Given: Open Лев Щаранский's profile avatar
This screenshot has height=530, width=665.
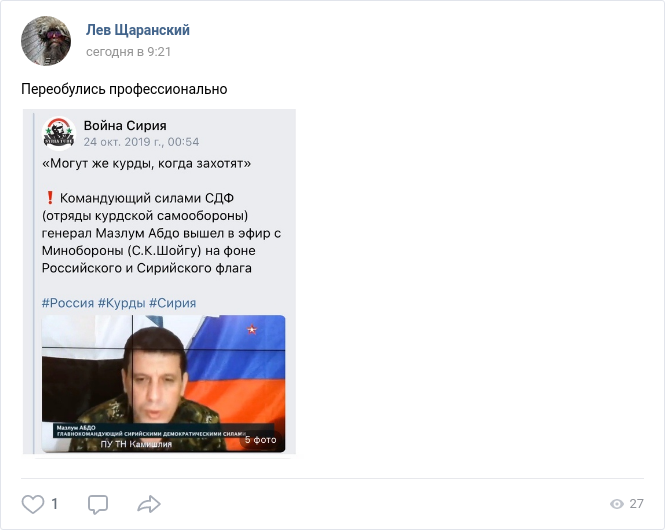Looking at the screenshot, I should click(x=46, y=41).
